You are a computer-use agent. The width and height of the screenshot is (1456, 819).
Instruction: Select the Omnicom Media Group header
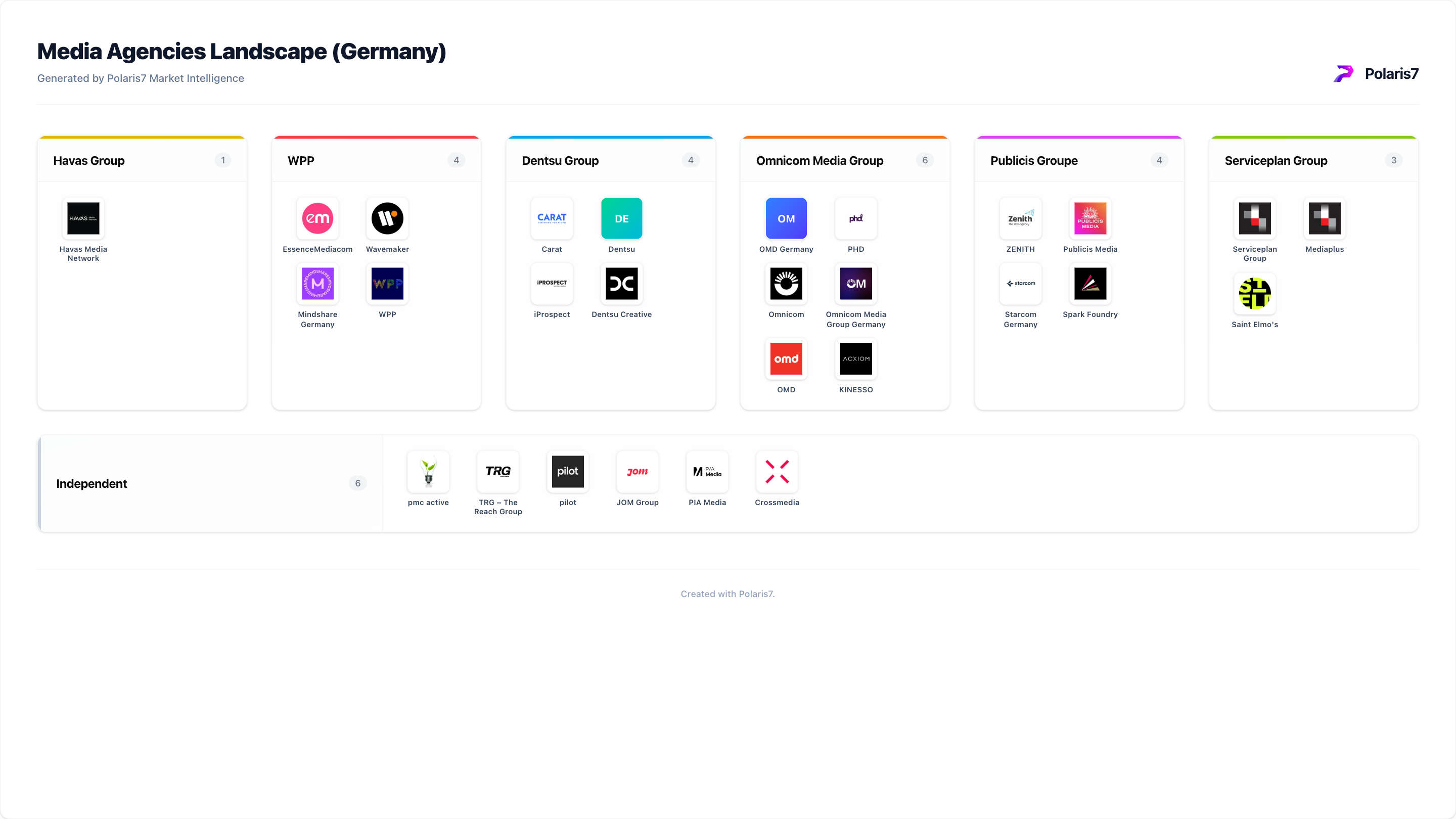(820, 161)
